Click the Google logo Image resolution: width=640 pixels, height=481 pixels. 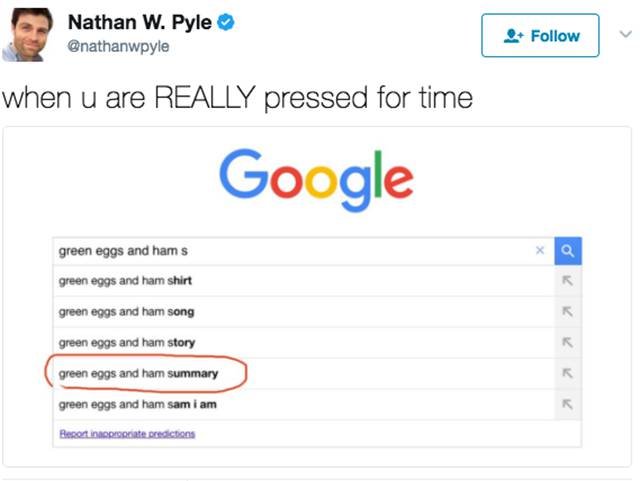[316, 180]
